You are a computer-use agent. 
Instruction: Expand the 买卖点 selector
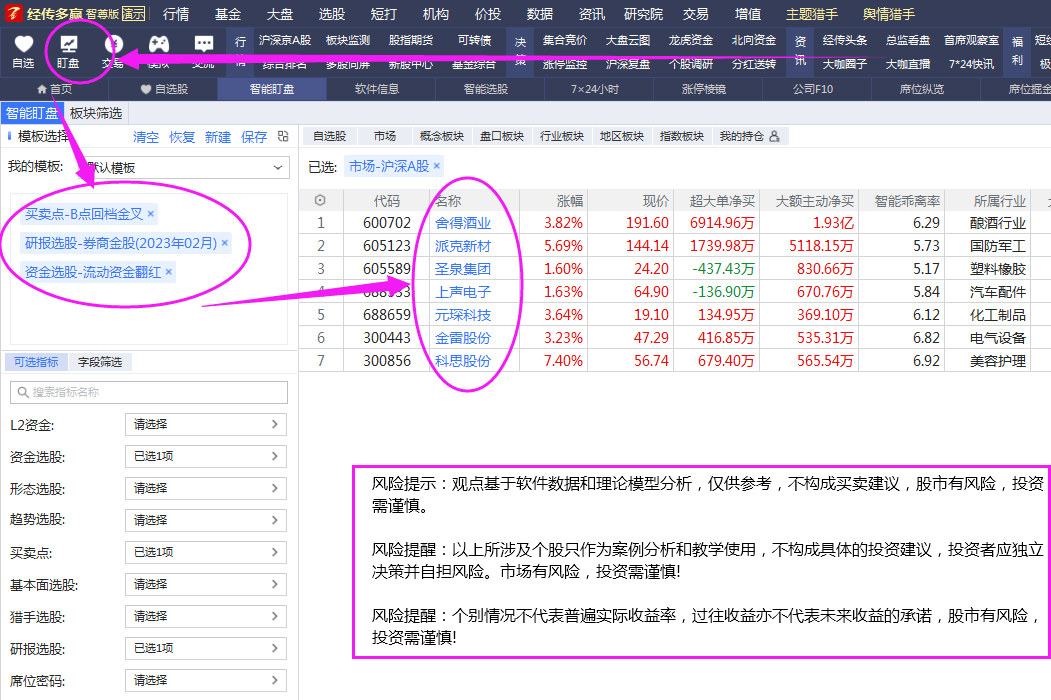point(206,552)
